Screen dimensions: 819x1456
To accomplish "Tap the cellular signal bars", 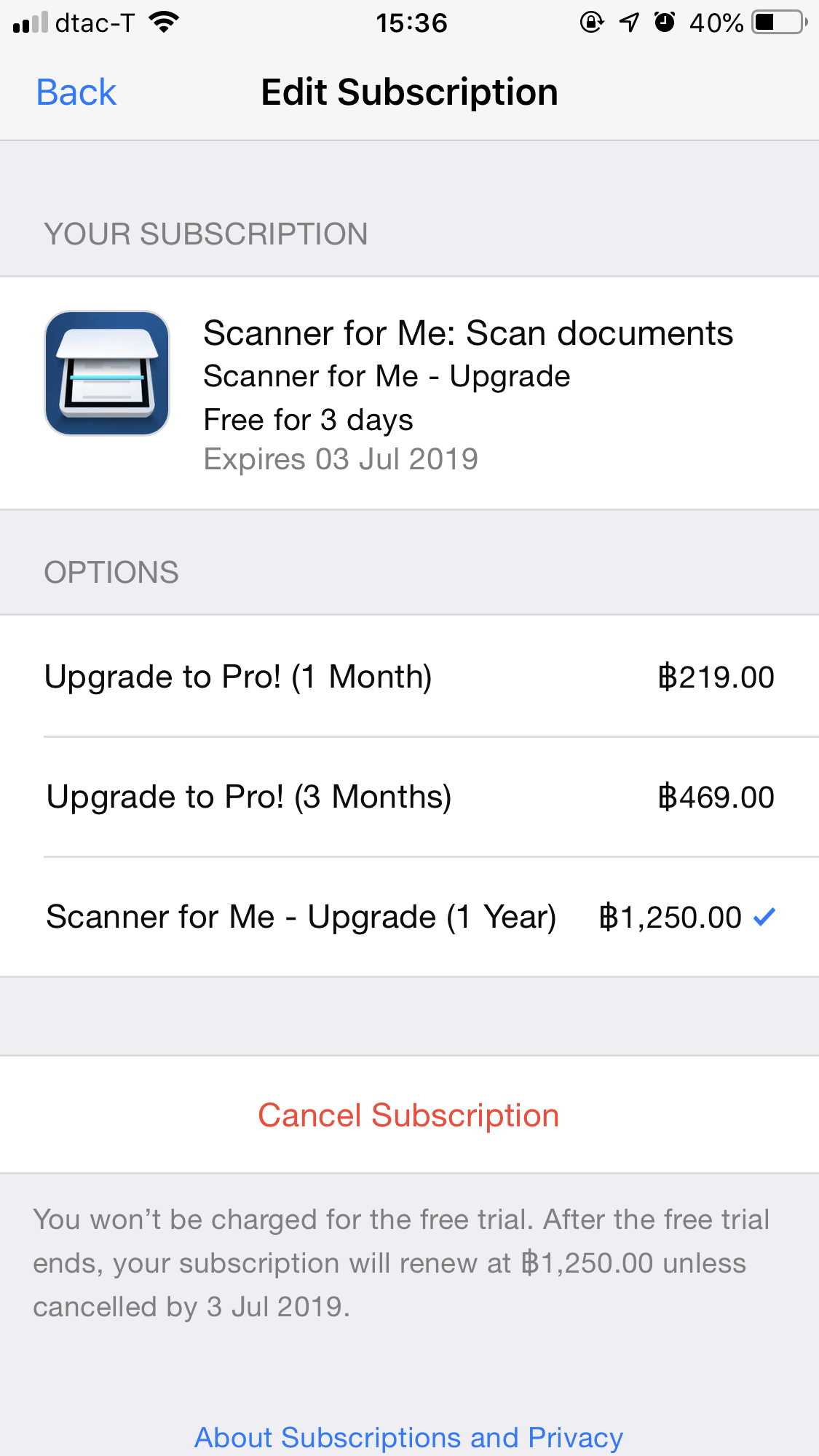I will point(31,23).
